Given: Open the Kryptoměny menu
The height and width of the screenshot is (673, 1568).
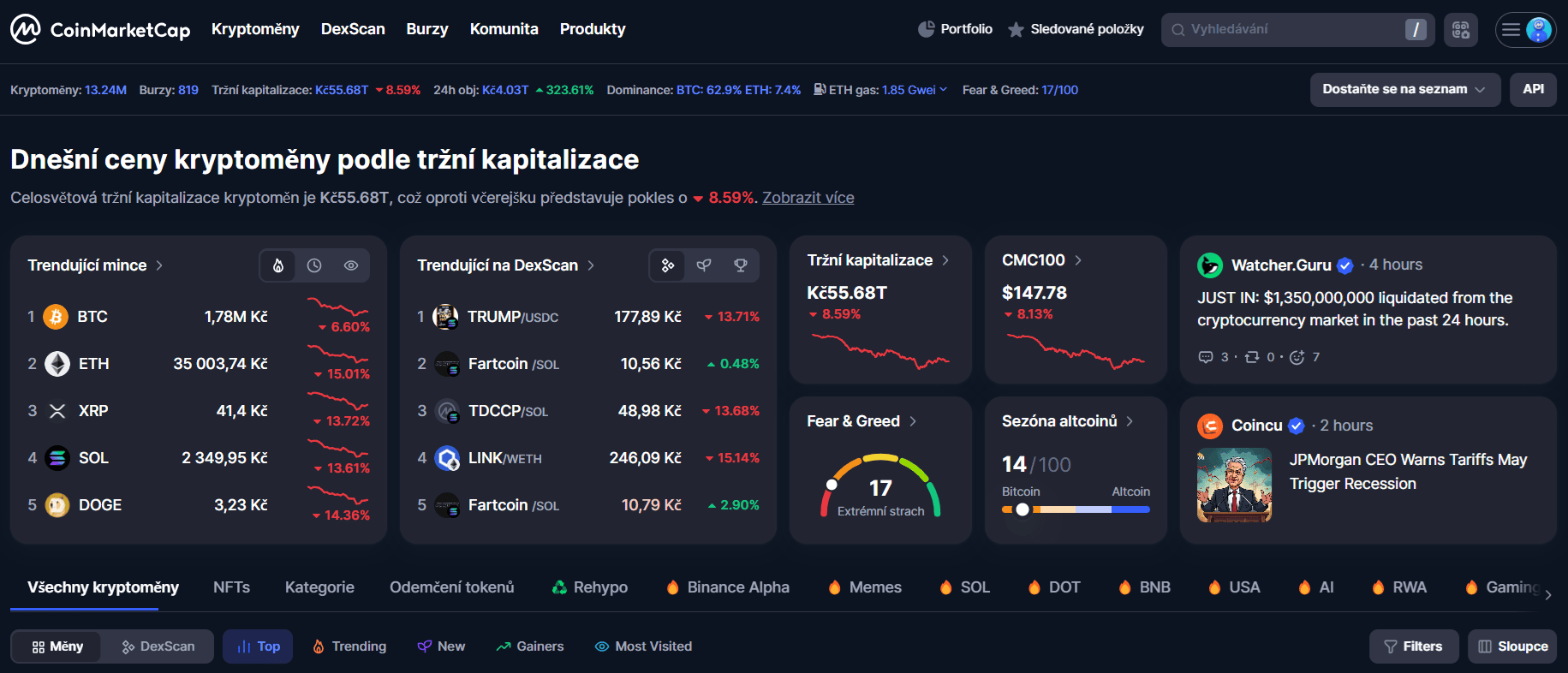Looking at the screenshot, I should pyautogui.click(x=255, y=29).
